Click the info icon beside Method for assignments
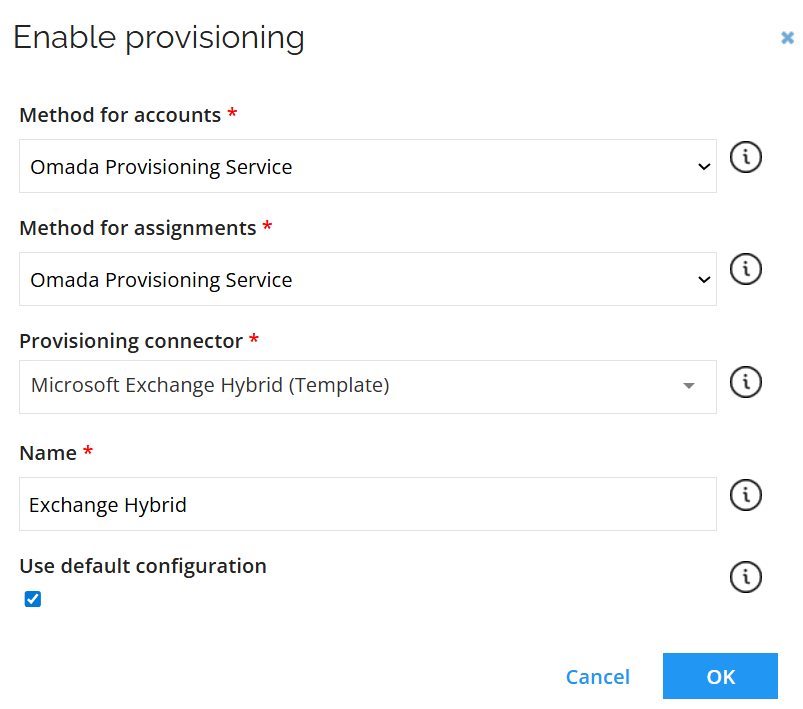 [745, 270]
